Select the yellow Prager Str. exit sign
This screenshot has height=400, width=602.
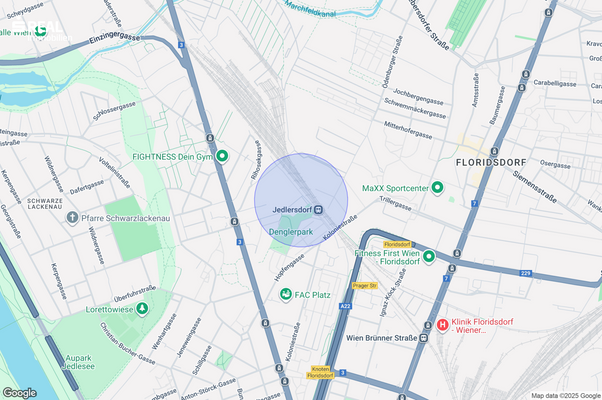[365, 286]
